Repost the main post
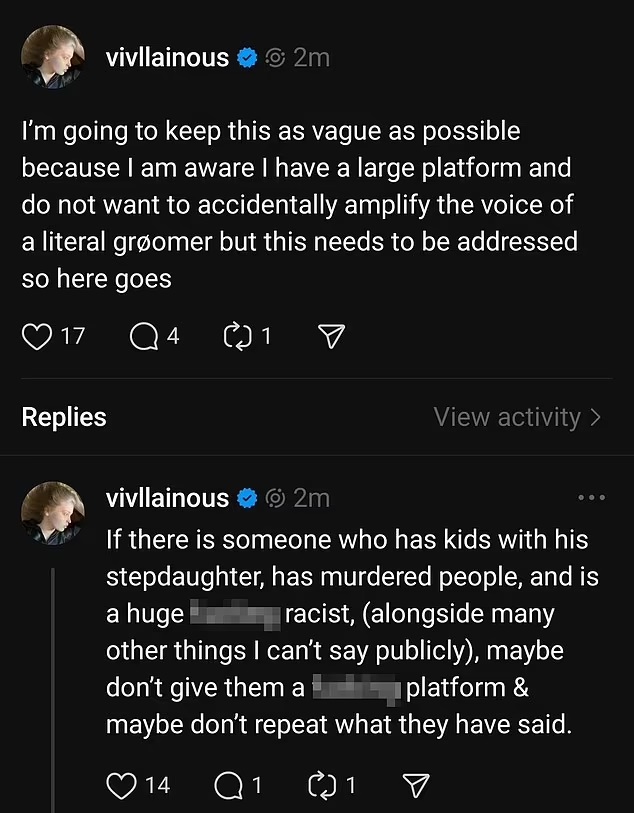This screenshot has width=634, height=813. [237, 337]
